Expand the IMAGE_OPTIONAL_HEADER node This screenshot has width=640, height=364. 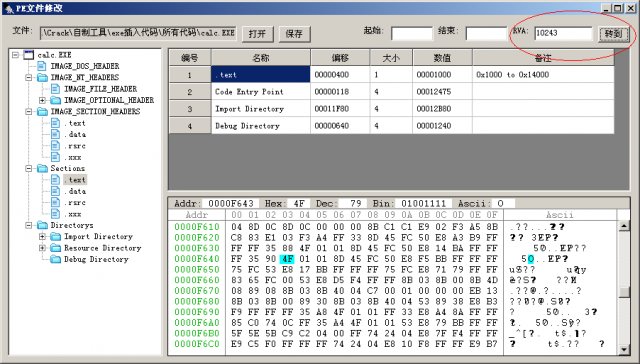coord(42,100)
